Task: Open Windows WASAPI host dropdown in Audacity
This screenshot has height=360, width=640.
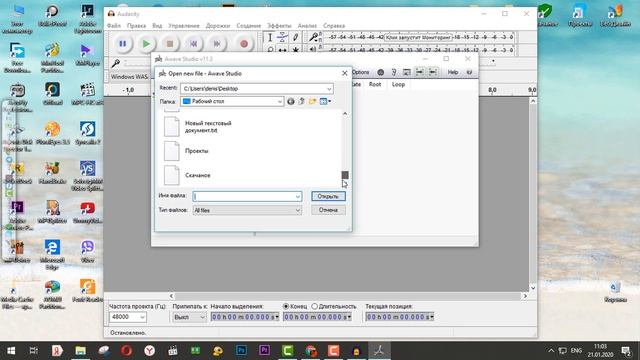Action: 129,77
